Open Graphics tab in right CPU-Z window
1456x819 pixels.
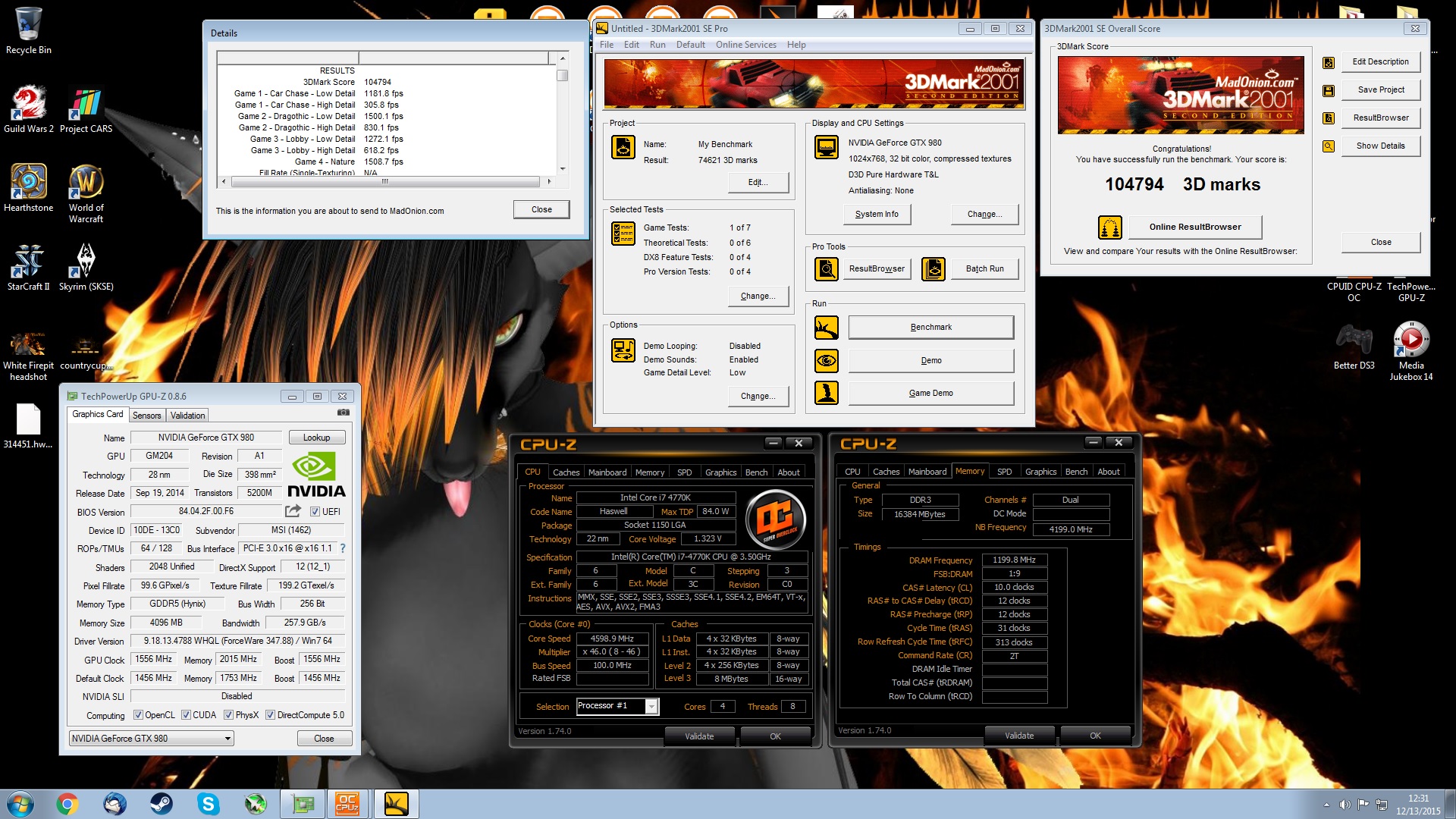1040,472
